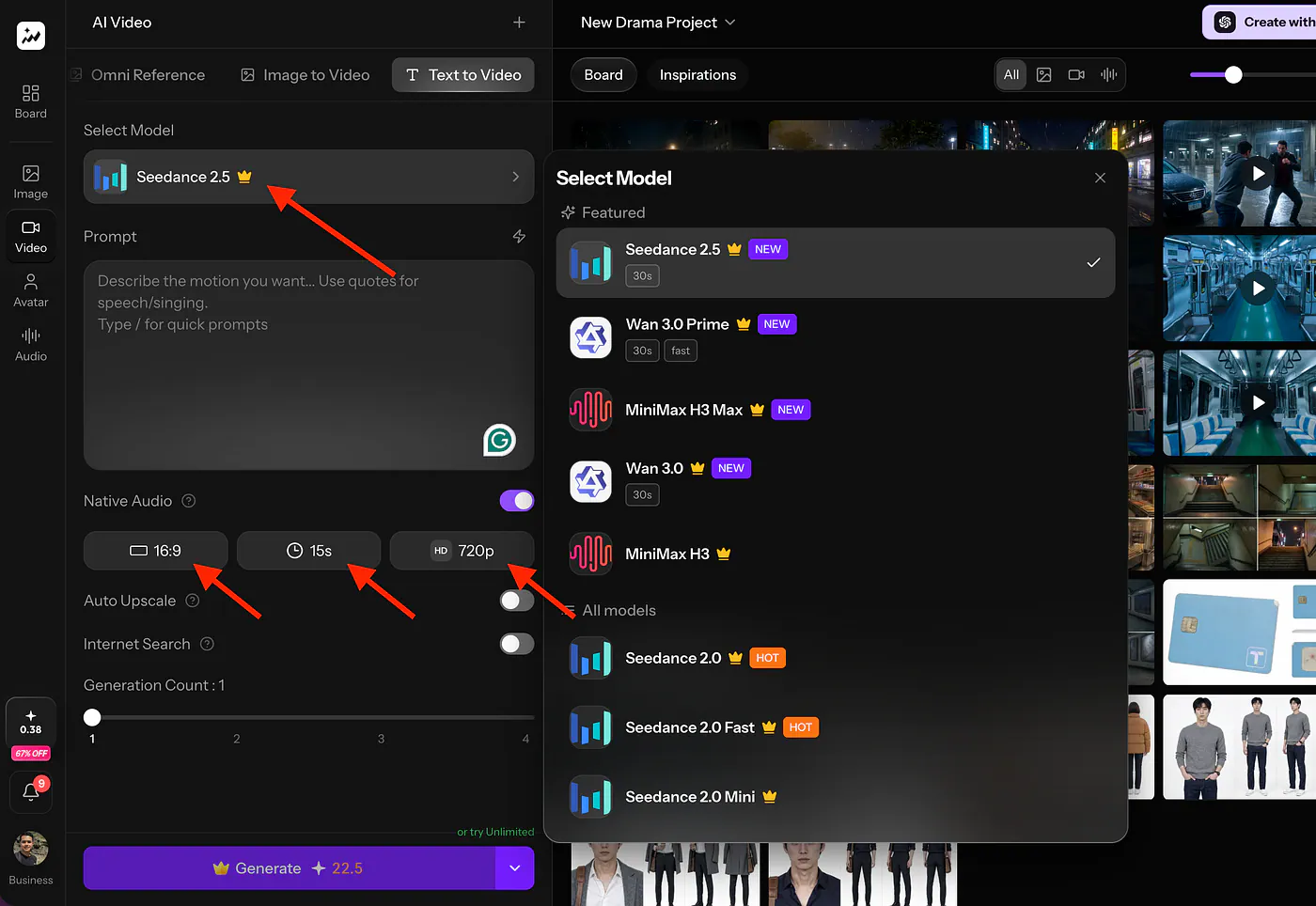The width and height of the screenshot is (1316, 906).
Task: Select the Seedance 2.0 HOT model
Action: coord(836,658)
